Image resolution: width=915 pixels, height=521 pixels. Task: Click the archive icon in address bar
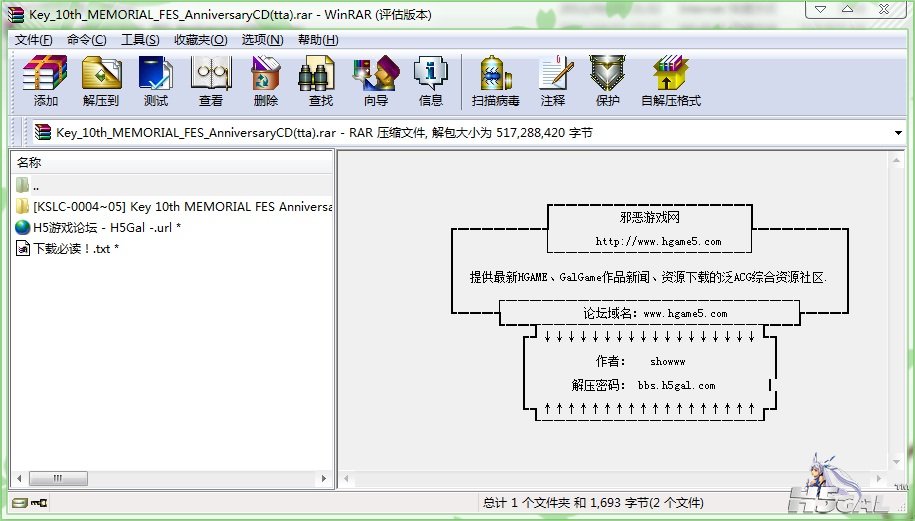pos(42,132)
